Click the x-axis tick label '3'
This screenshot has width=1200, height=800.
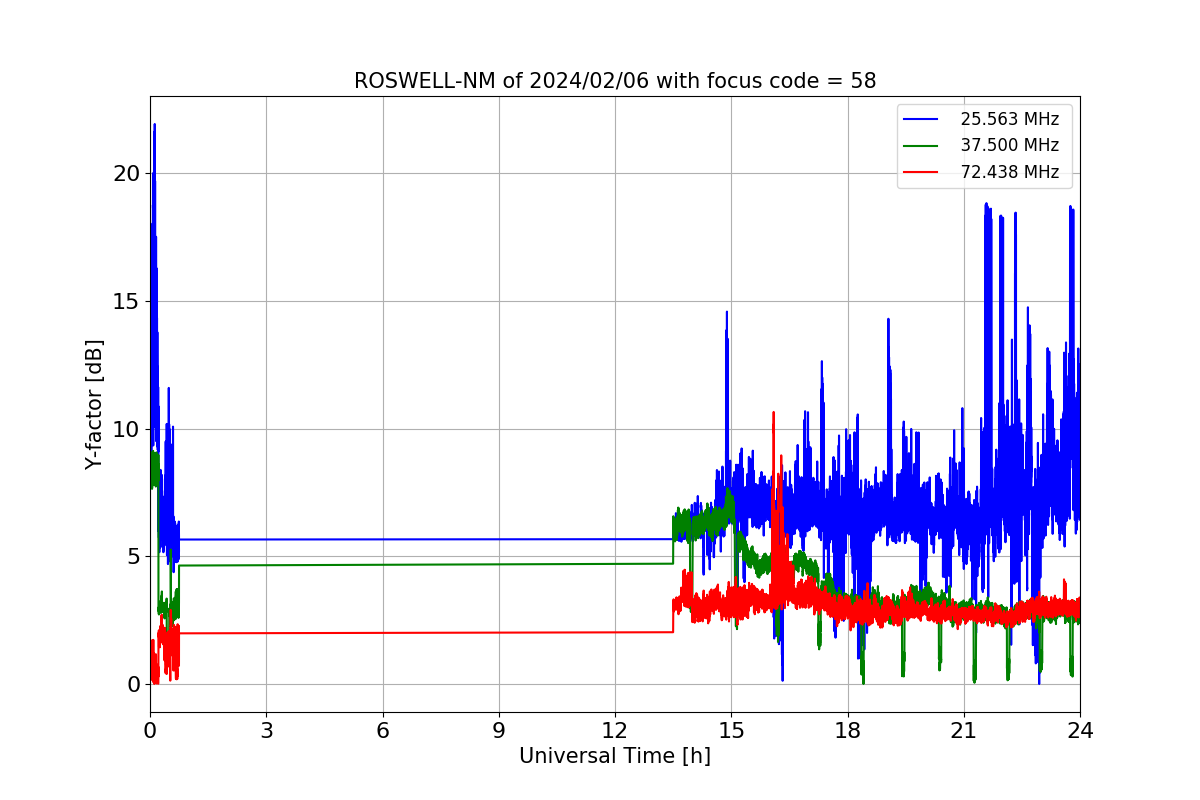point(266,731)
